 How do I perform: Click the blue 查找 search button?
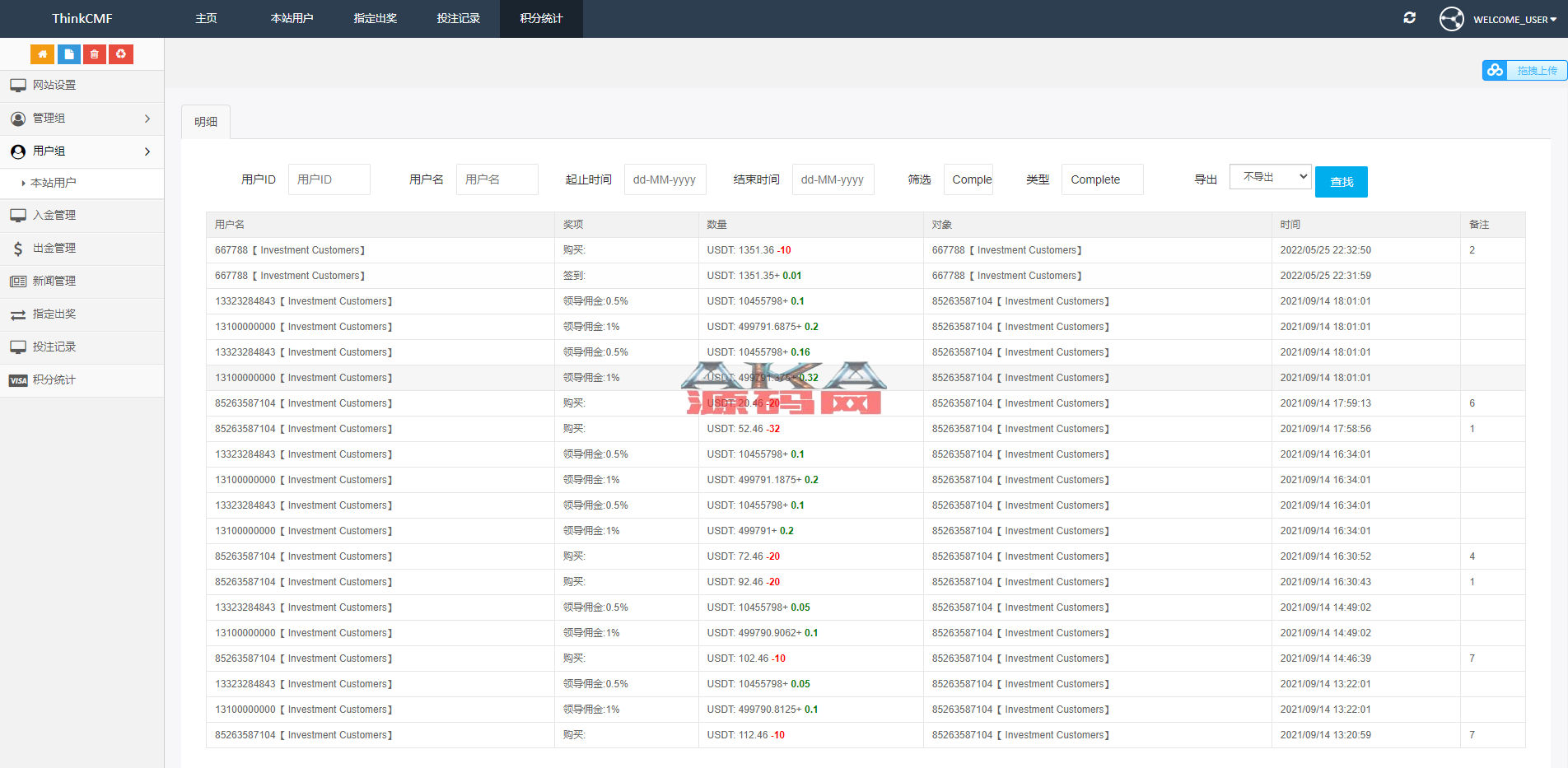click(1341, 182)
